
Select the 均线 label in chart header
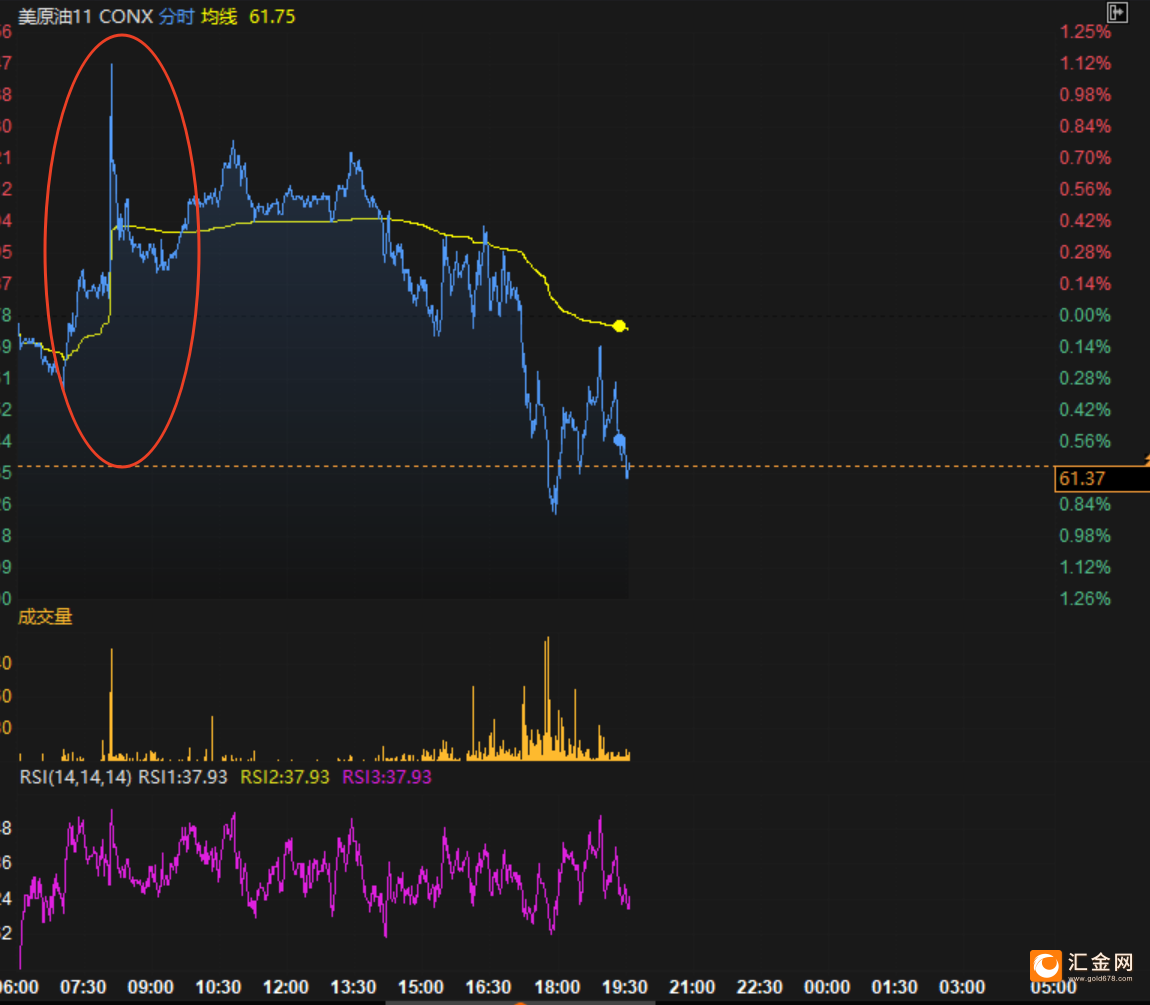219,16
